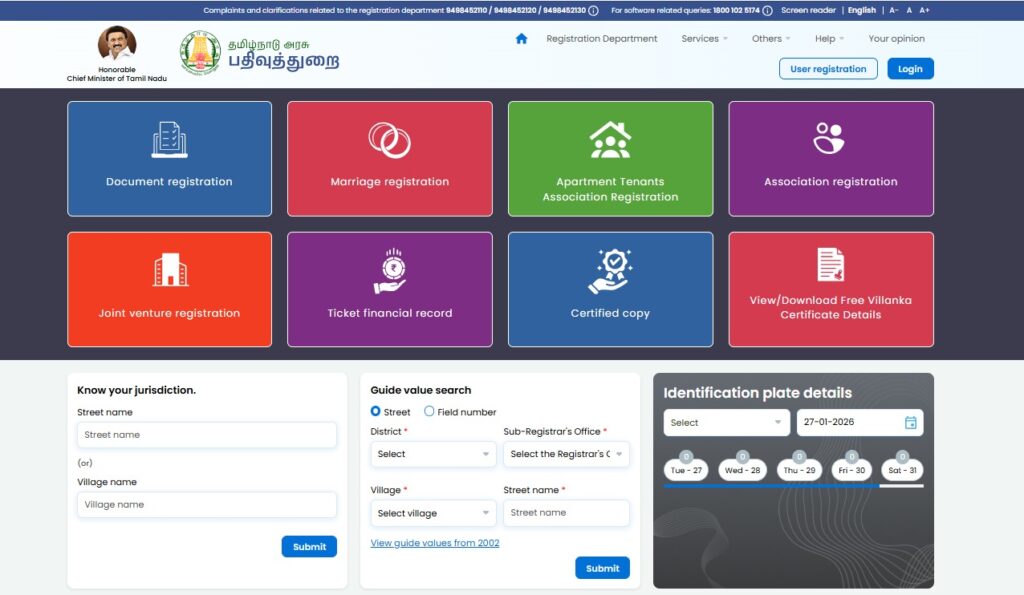1024x595 pixels.
Task: Select the Fri - 30 date chip
Action: (851, 470)
